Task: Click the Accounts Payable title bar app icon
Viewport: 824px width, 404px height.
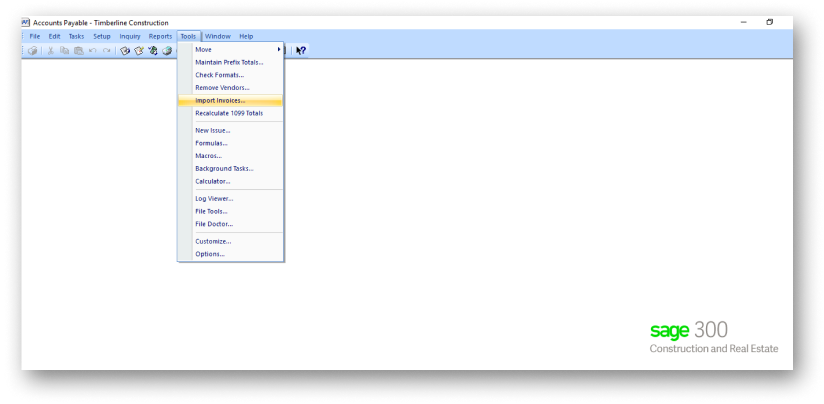Action: tap(25, 23)
